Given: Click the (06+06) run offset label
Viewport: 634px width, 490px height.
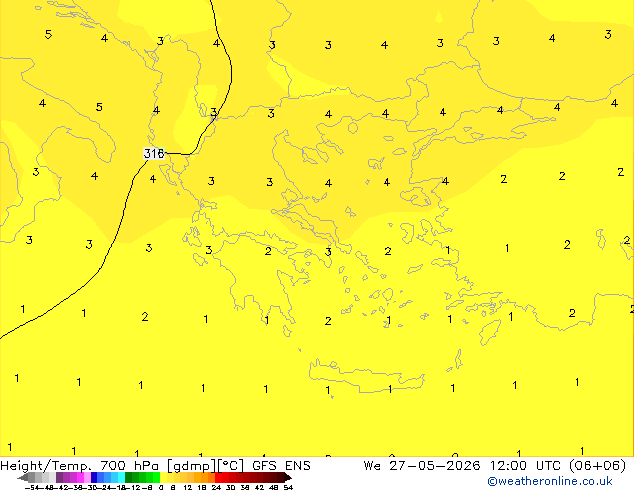Looking at the screenshot, I should click(597, 466).
